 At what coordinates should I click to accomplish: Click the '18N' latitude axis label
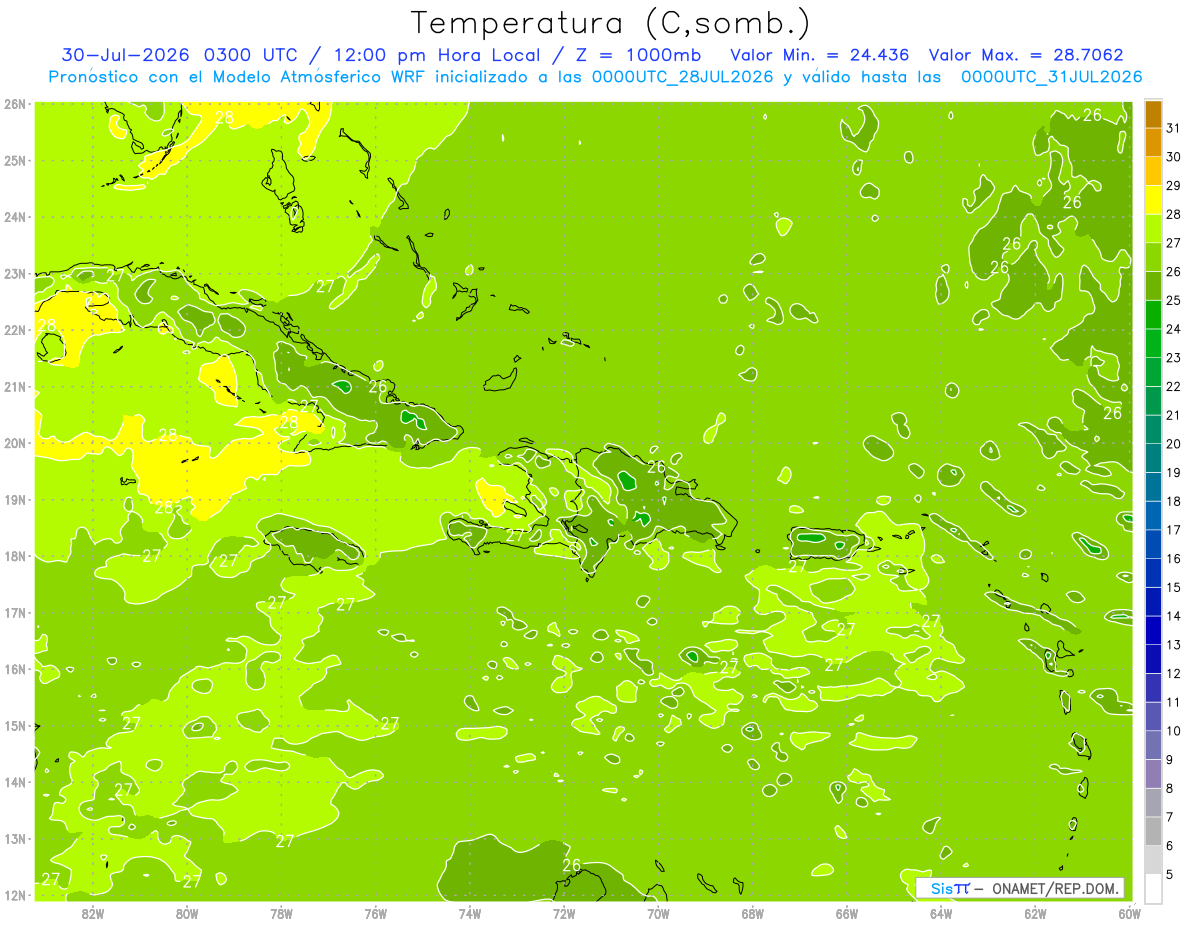tap(14, 556)
